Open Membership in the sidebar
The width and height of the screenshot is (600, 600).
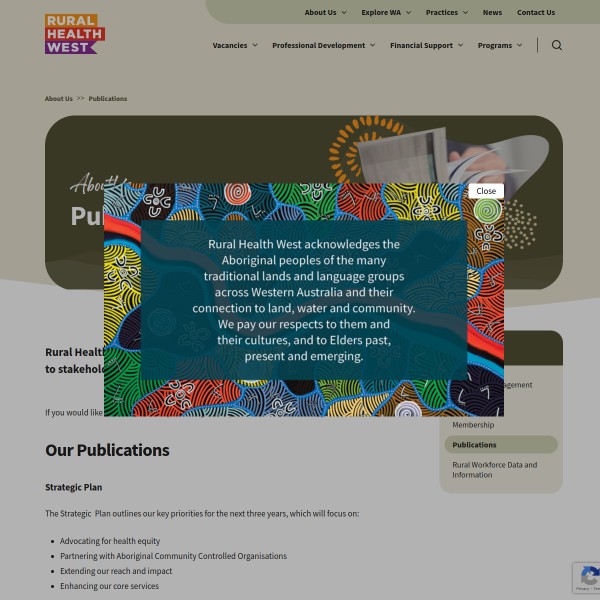(473, 425)
